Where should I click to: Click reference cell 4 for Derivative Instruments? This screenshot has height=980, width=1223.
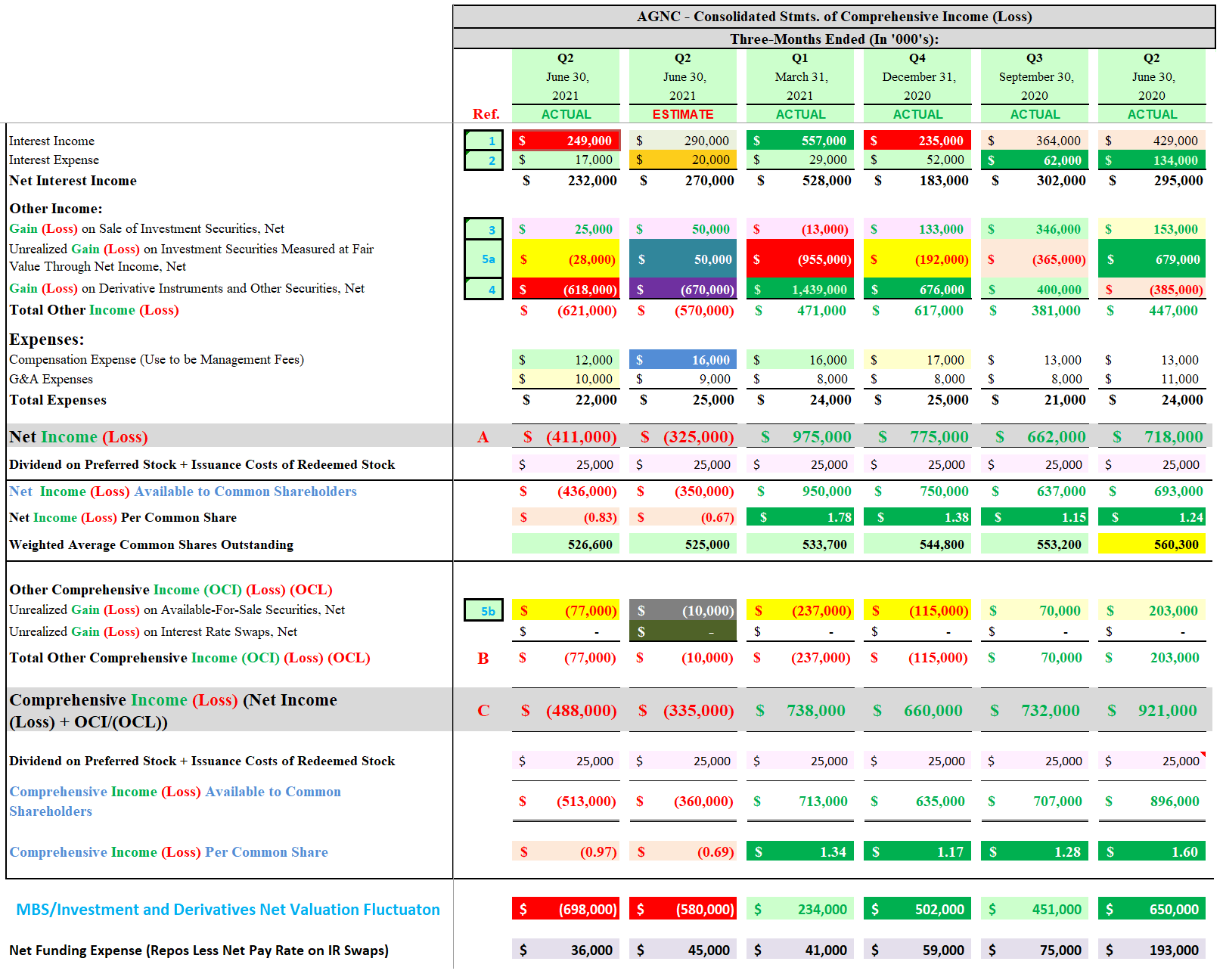483,290
